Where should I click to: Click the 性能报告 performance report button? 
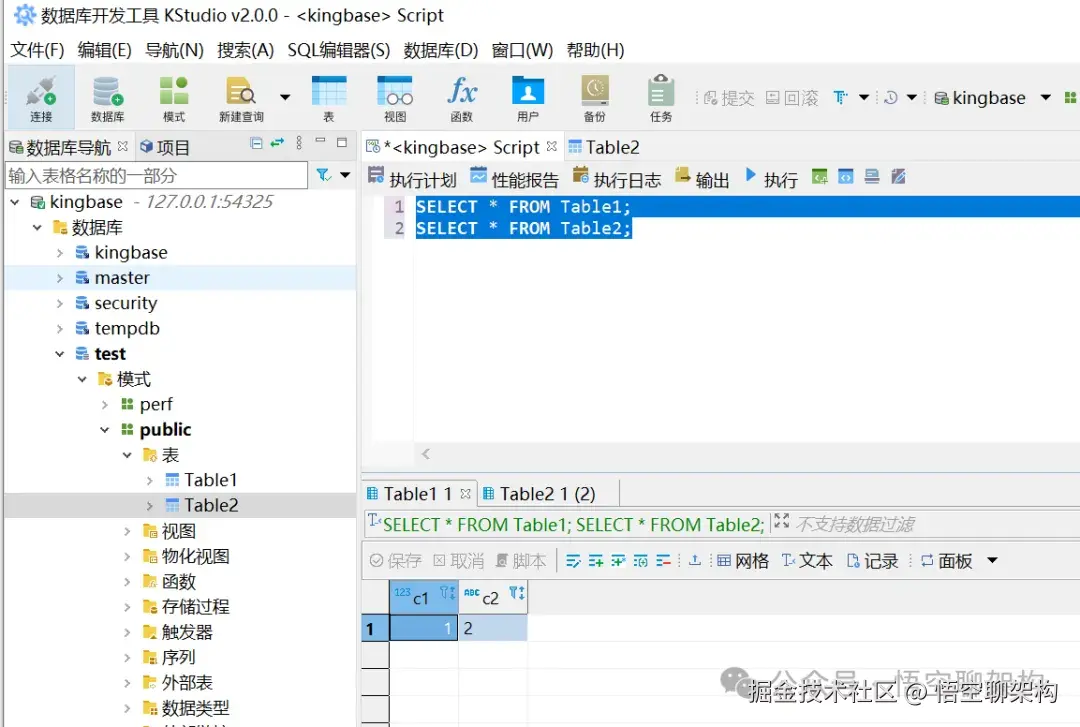click(x=515, y=178)
